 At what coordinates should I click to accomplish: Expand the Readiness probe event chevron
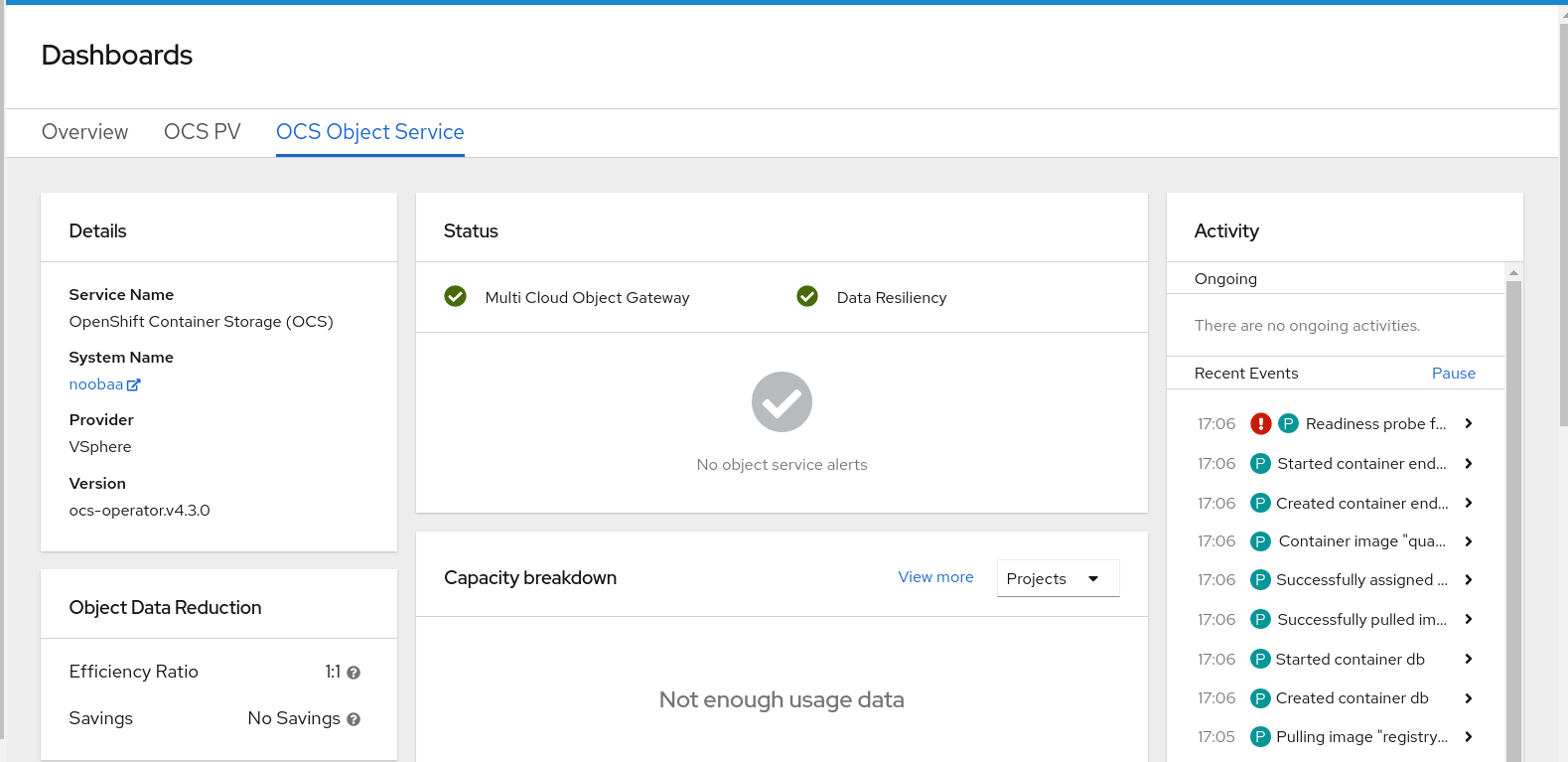pyautogui.click(x=1469, y=423)
